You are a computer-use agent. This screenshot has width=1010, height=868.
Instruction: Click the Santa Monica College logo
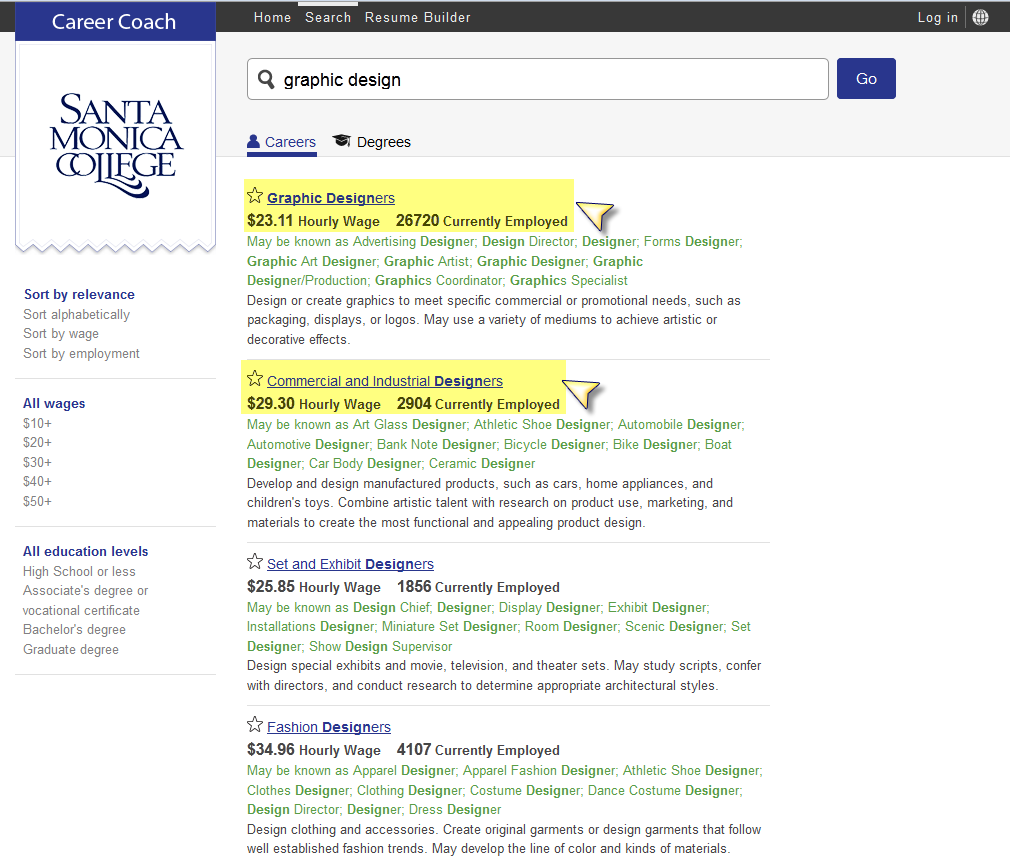115,143
